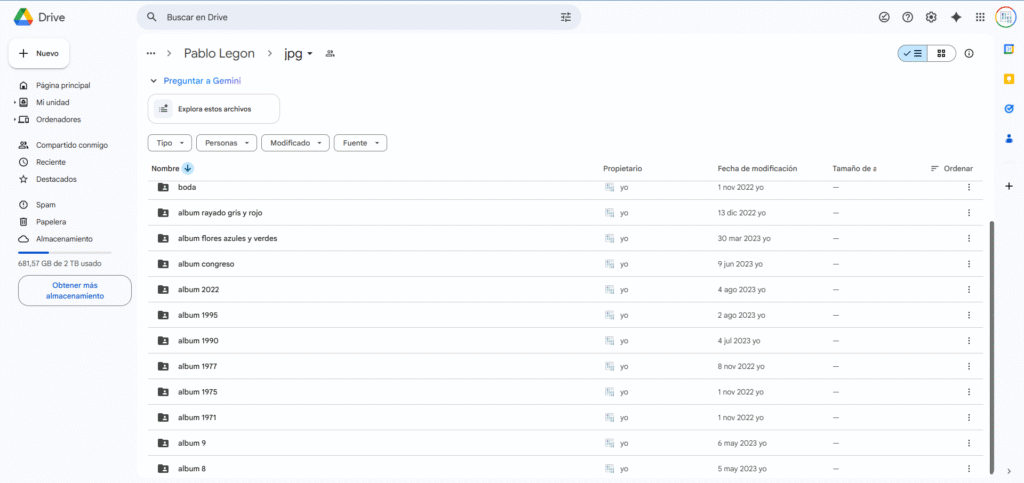Open more actions for boda folder
Image resolution: width=1024 pixels, height=483 pixels.
pyautogui.click(x=969, y=187)
